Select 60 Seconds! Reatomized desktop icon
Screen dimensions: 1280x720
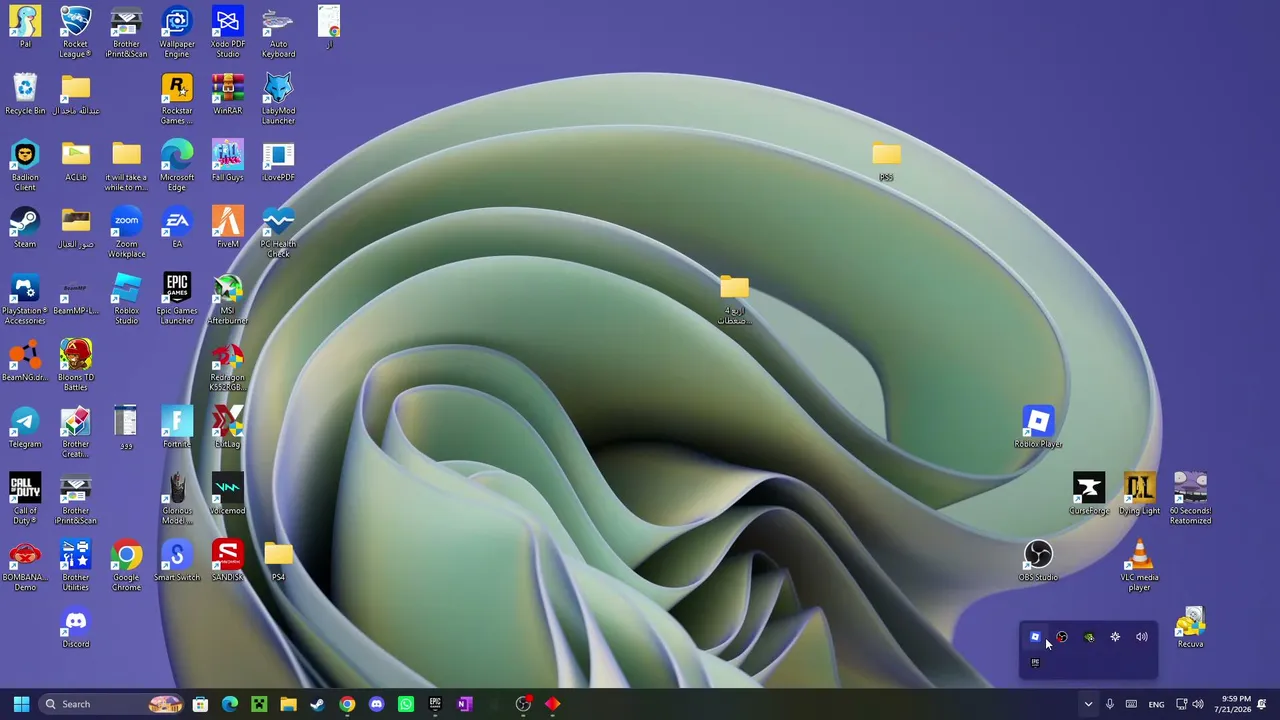click(x=1190, y=500)
